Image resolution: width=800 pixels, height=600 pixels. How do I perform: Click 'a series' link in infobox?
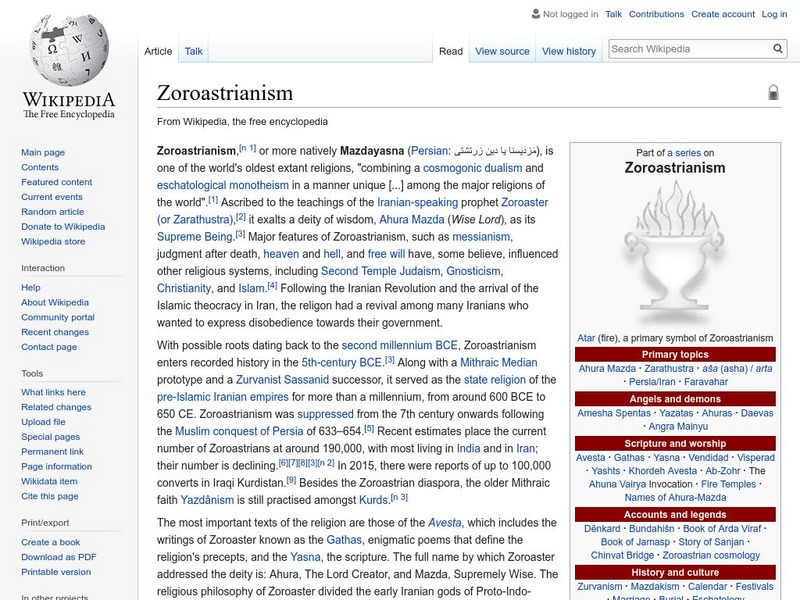(x=684, y=153)
